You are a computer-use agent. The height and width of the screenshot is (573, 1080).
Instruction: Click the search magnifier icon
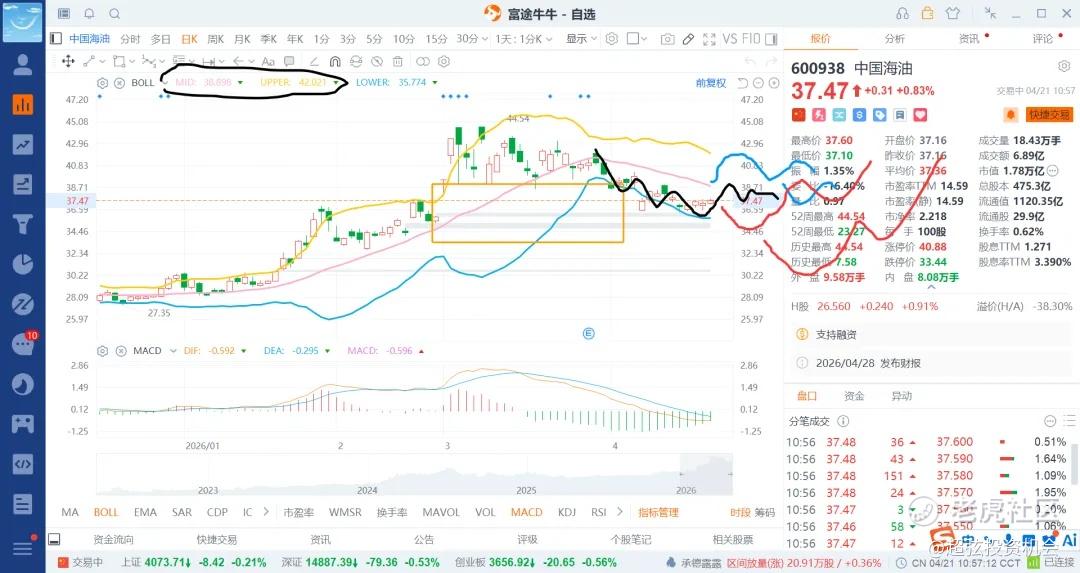pyautogui.click(x=114, y=14)
